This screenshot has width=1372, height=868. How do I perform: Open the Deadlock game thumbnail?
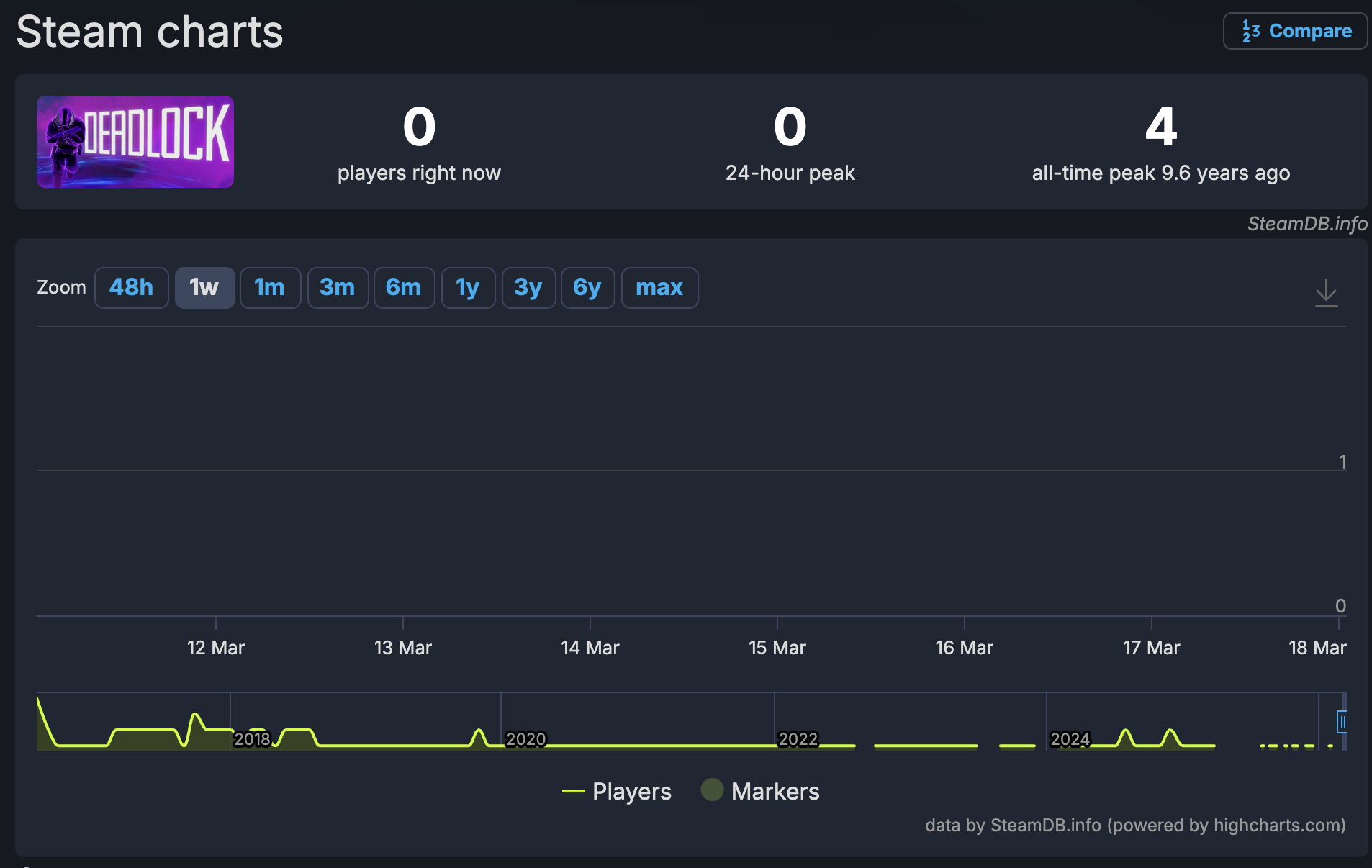pos(135,142)
